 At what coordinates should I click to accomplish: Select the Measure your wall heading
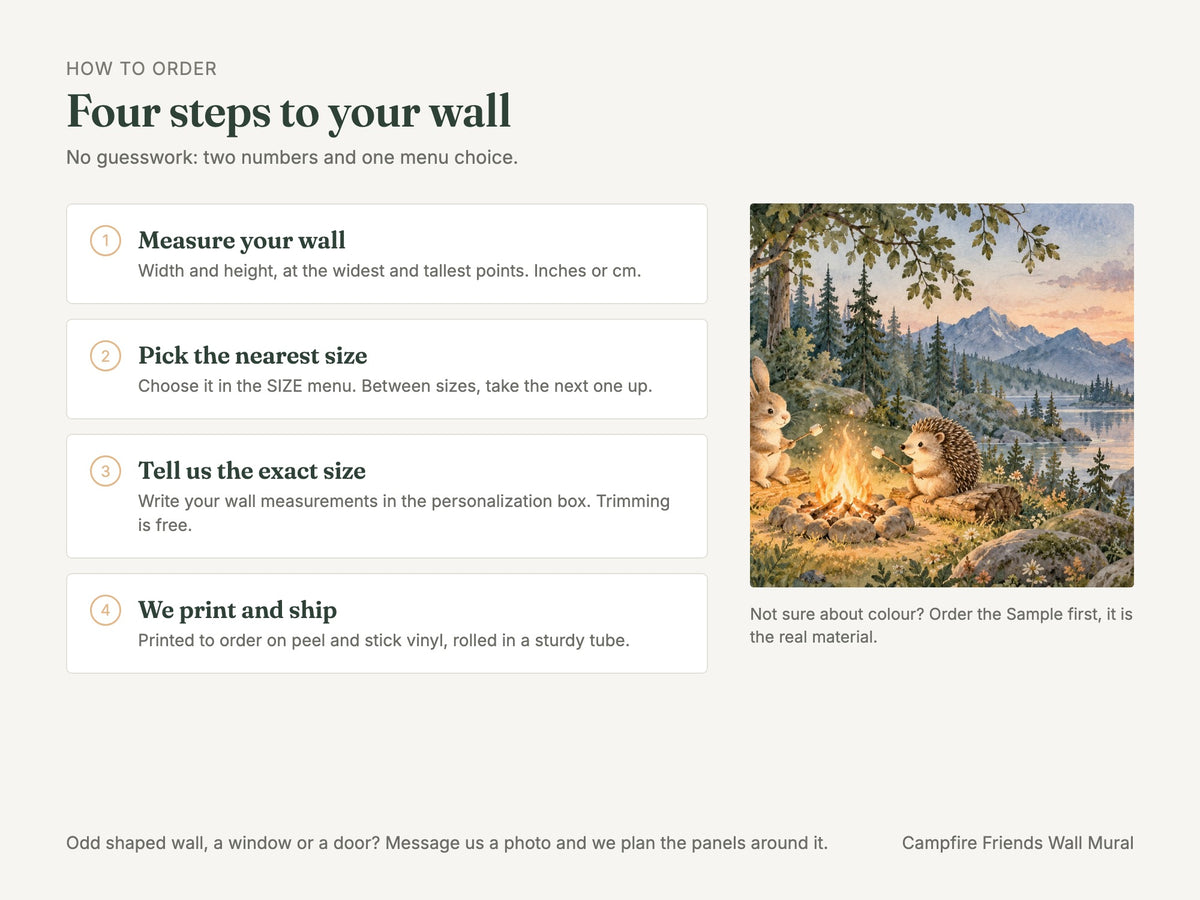[242, 240]
